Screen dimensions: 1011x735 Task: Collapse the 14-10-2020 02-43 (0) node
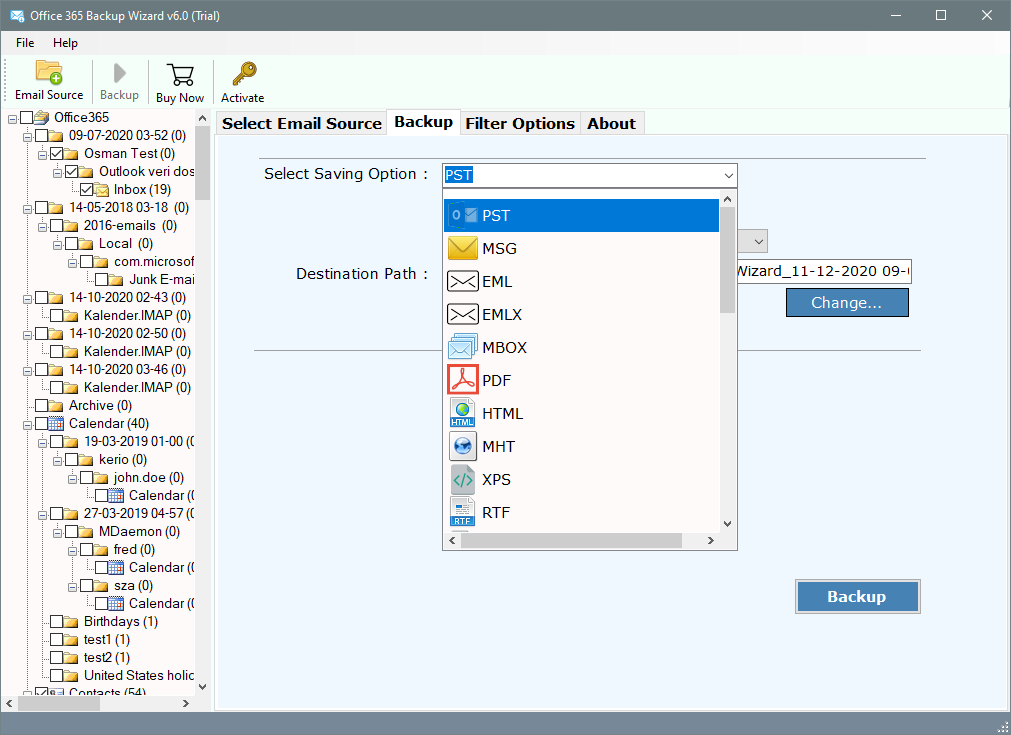click(27, 299)
